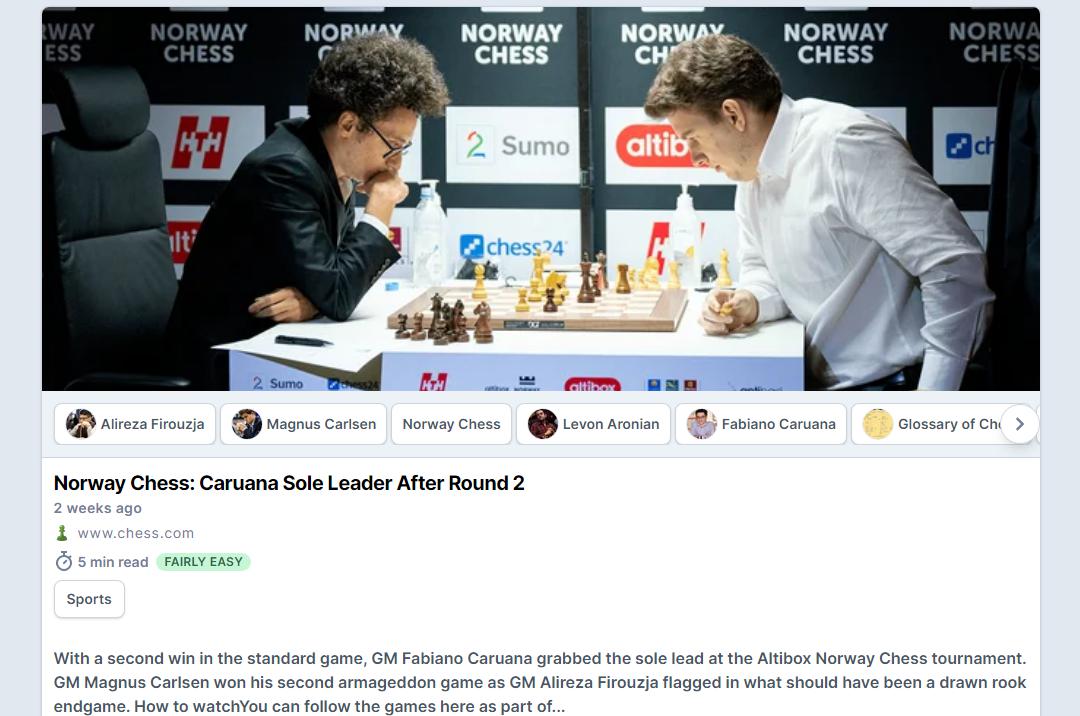Viewport: 1080px width, 716px height.
Task: Click Magnus Carlsen avatar icon
Action: [247, 424]
